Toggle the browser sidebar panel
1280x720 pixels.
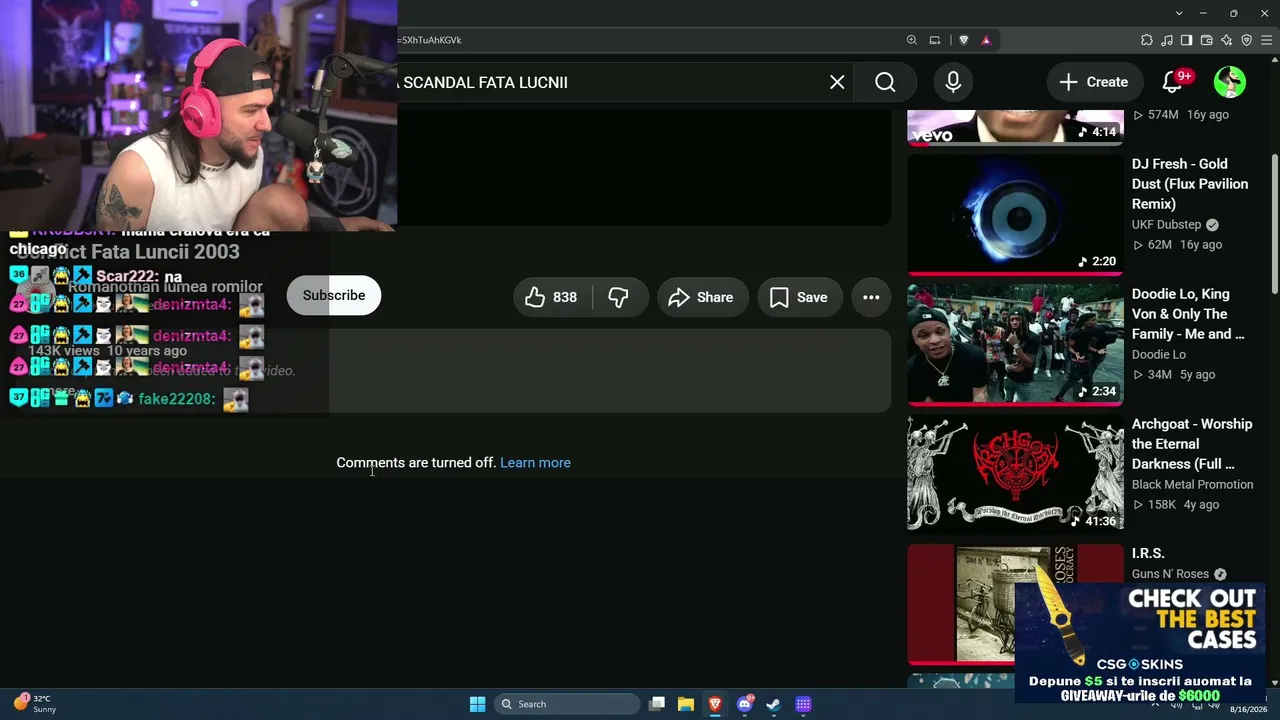click(1187, 40)
